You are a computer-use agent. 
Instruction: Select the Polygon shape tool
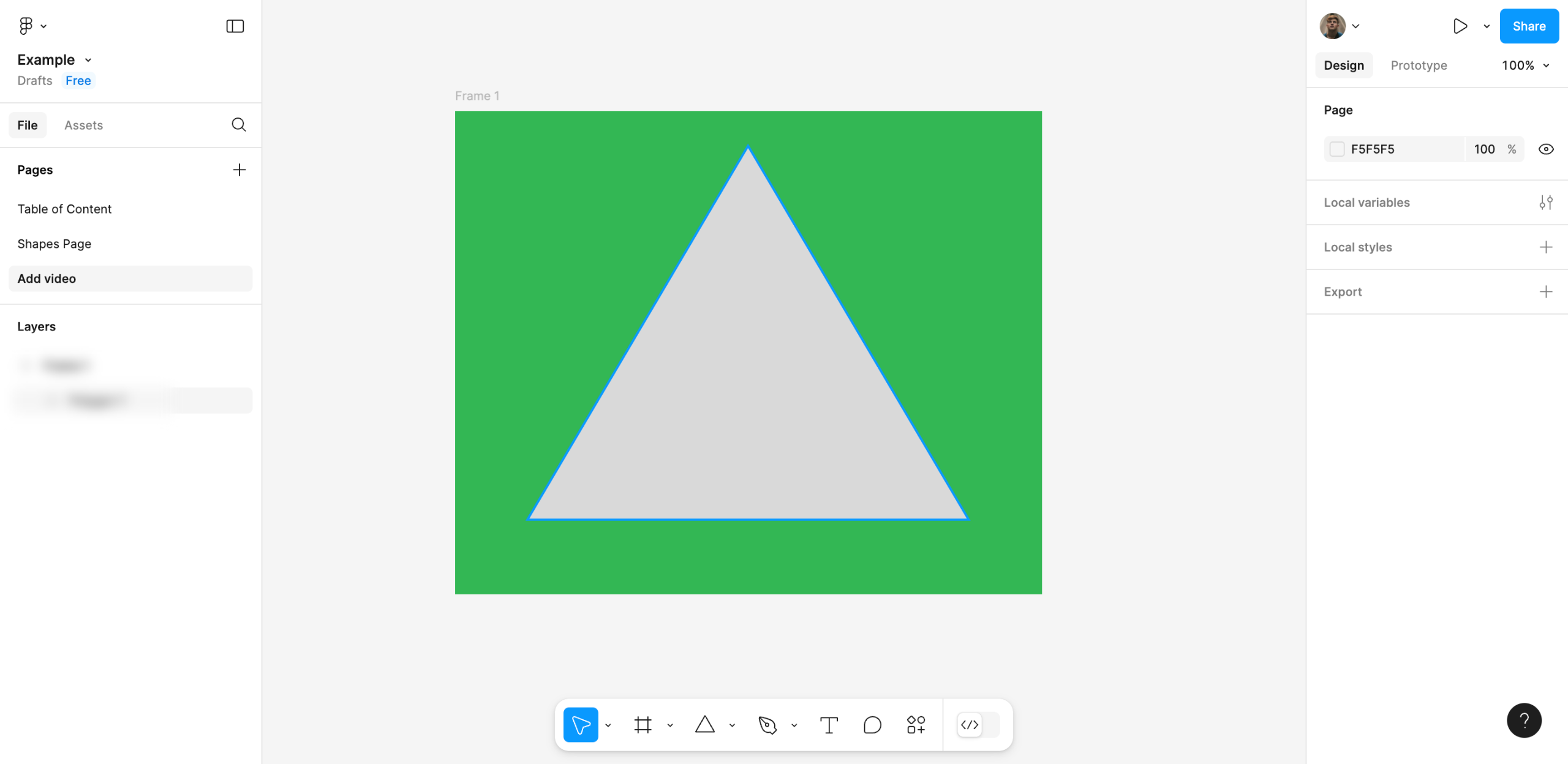pos(705,725)
